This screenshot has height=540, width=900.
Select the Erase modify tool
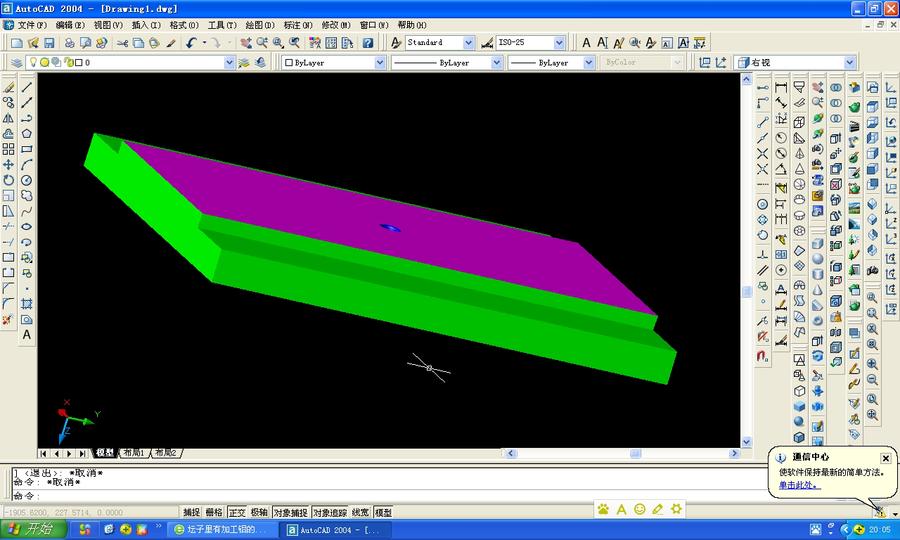(x=9, y=87)
